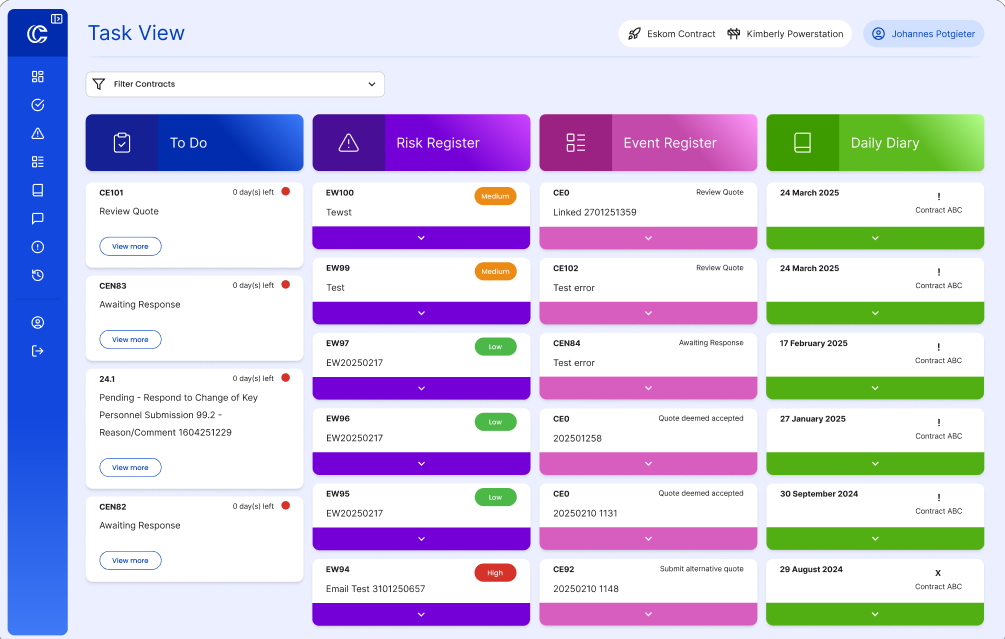Click the Task View page title
Screen dimensions: 1005x639
coord(136,33)
